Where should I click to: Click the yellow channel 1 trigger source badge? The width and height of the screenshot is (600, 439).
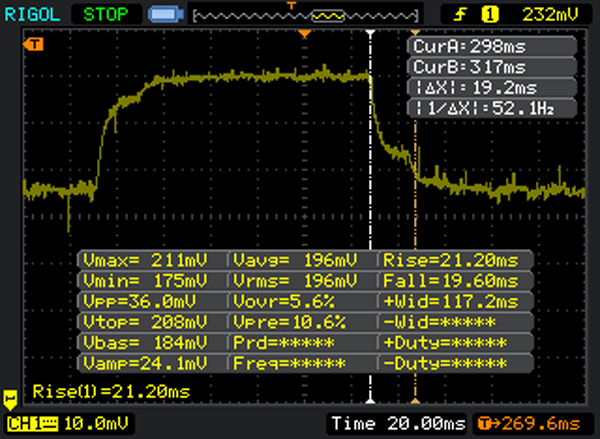point(489,15)
